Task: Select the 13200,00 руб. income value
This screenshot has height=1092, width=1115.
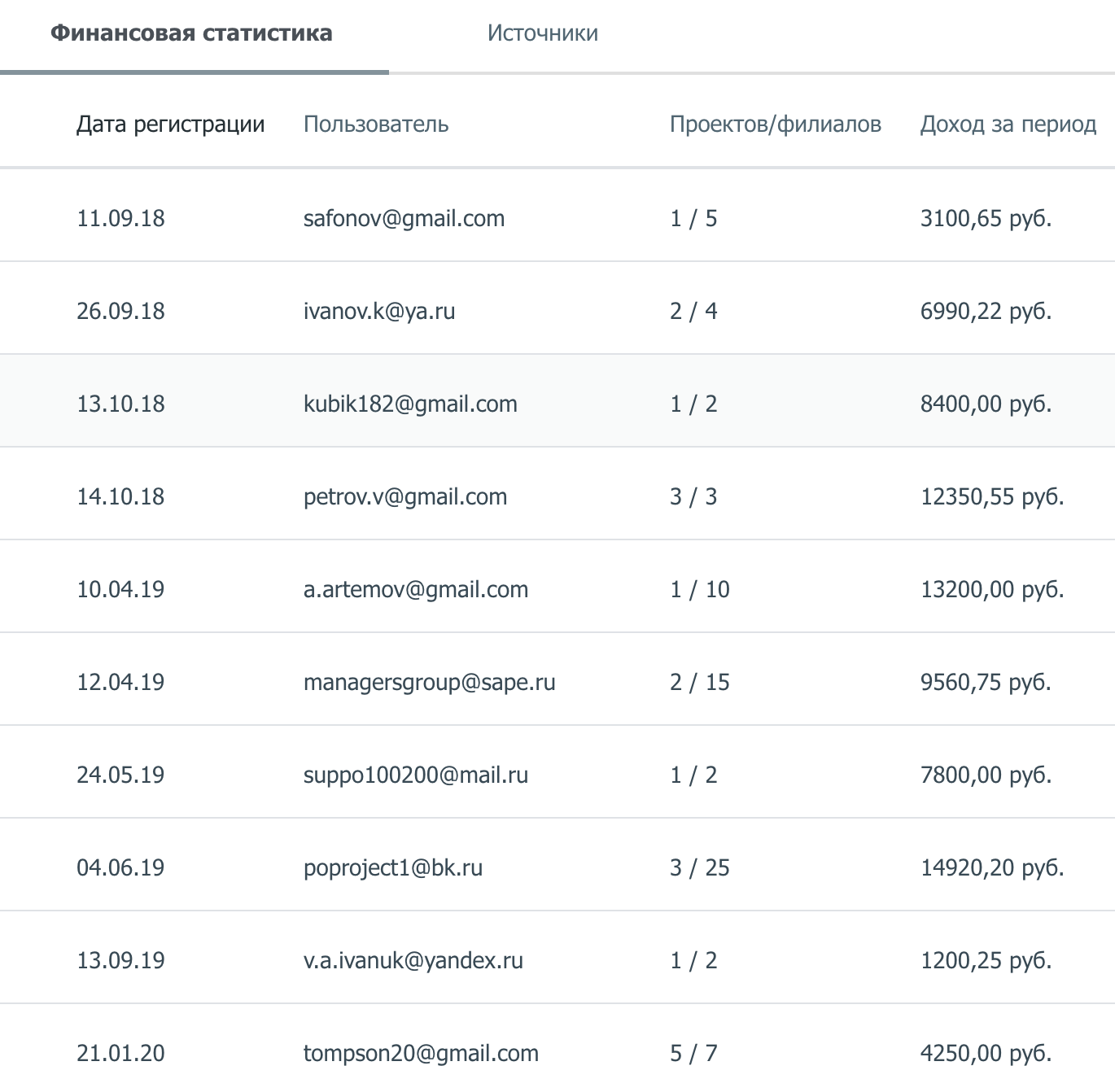Action: (991, 590)
